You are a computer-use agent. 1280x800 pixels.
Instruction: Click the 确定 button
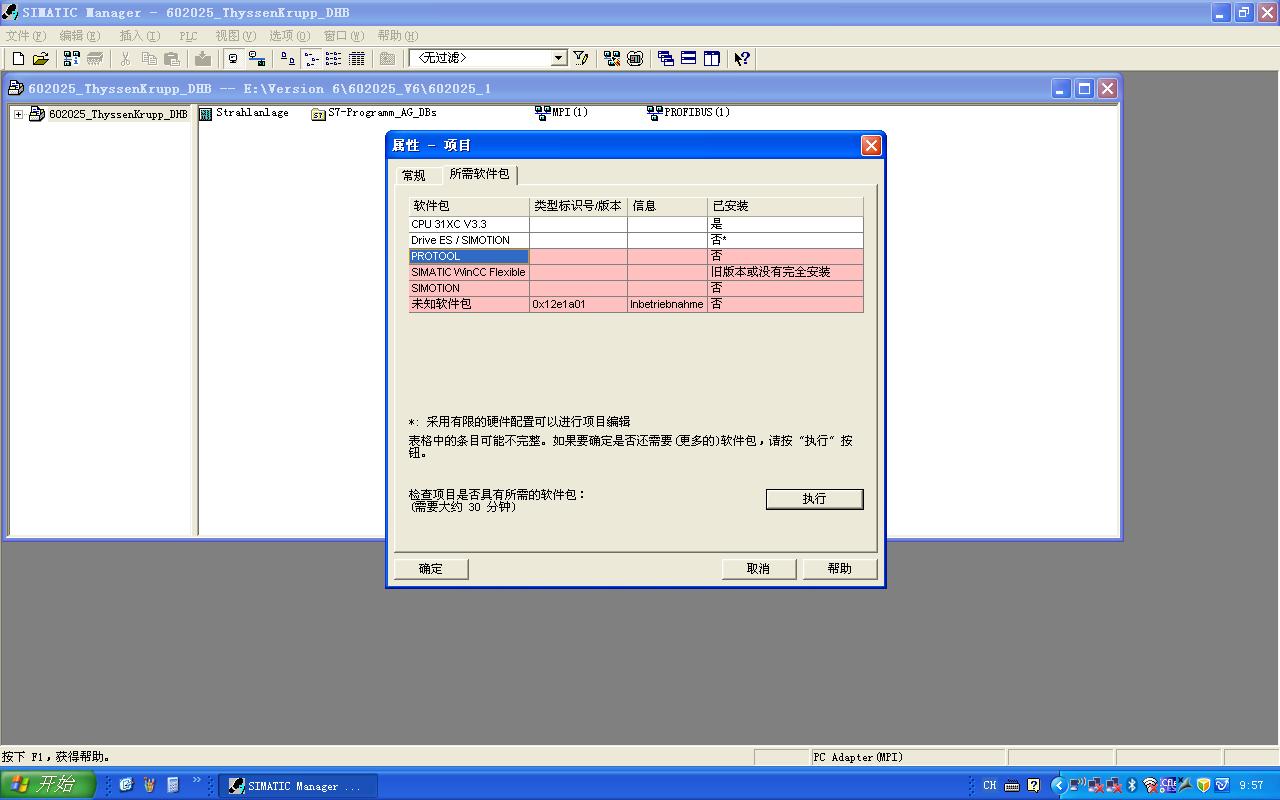(x=431, y=569)
